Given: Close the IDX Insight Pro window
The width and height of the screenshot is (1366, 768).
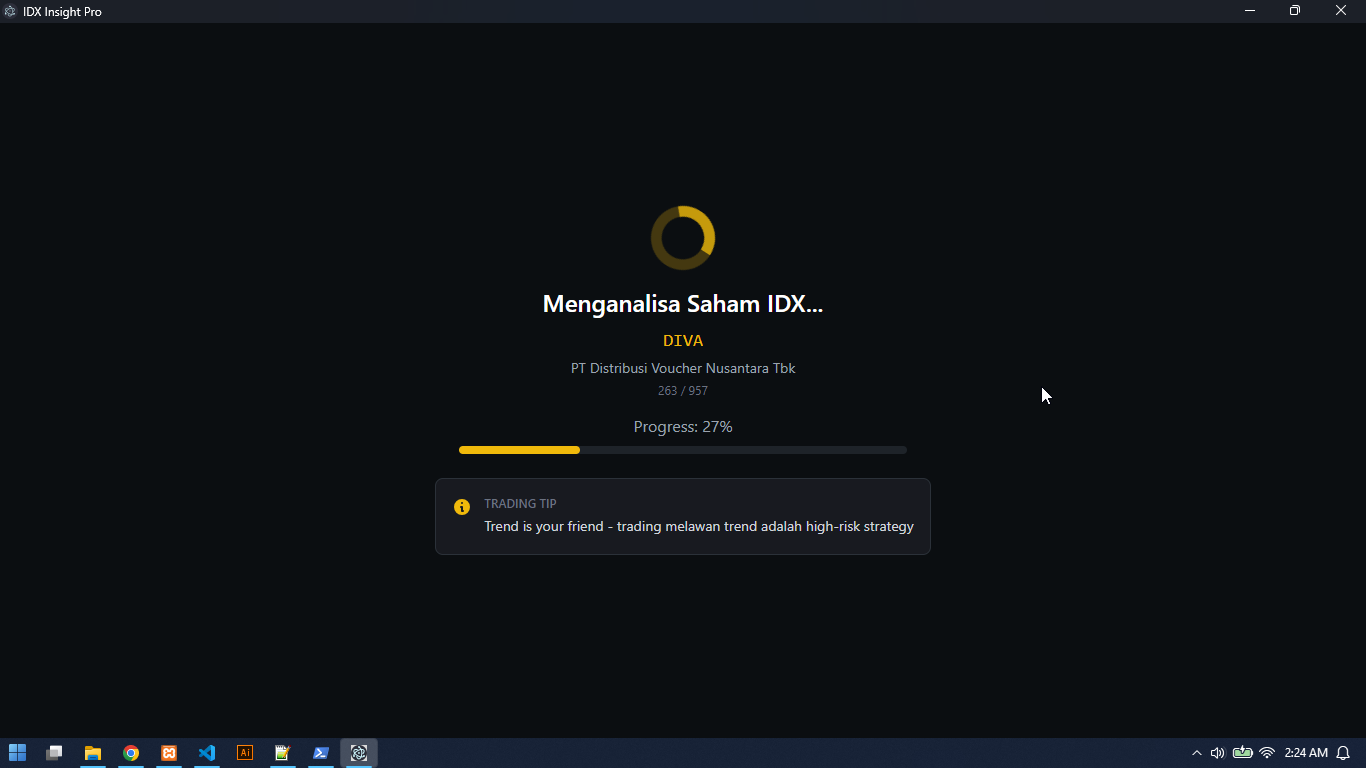Looking at the screenshot, I should pos(1342,11).
